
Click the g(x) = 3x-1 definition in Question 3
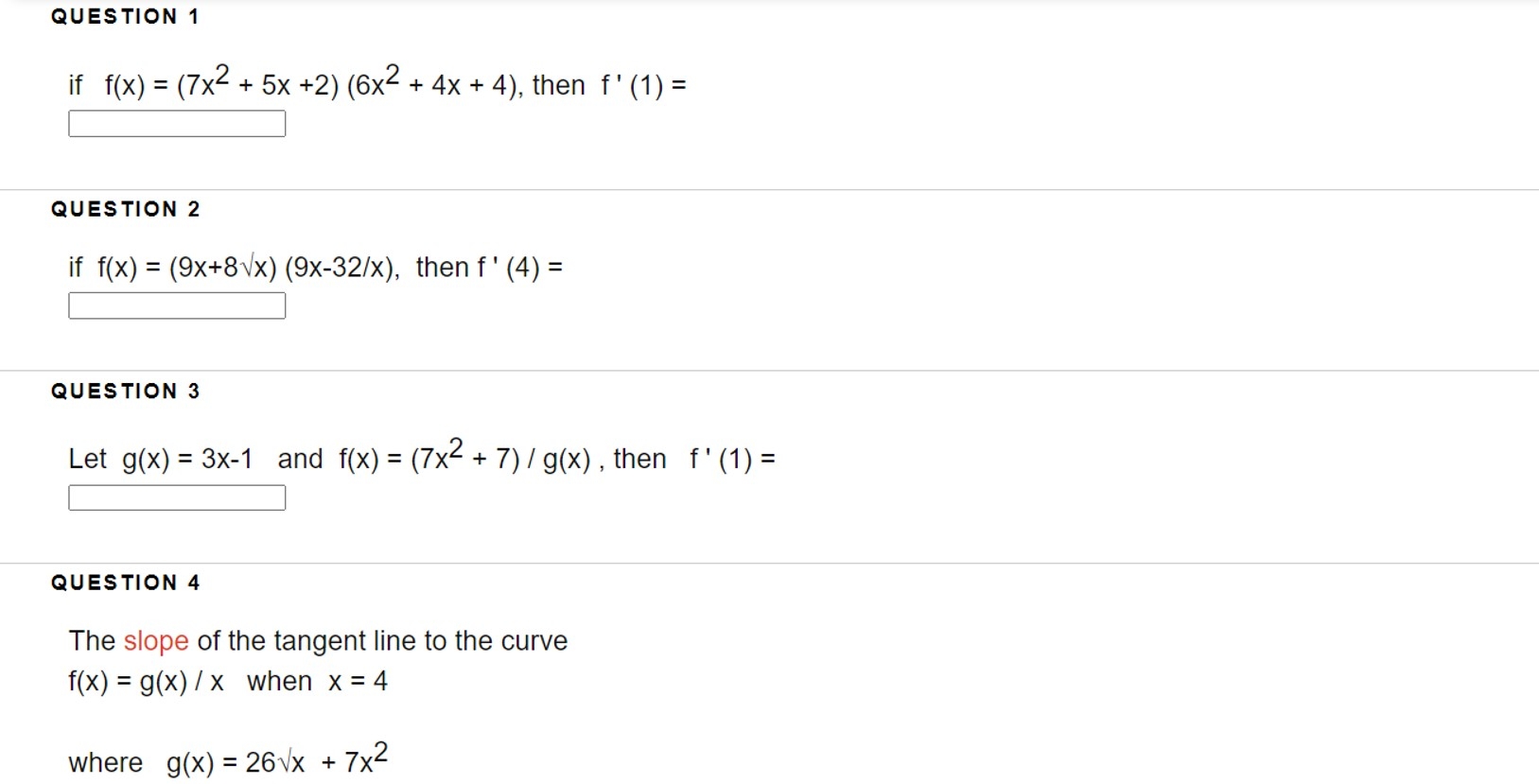click(x=186, y=458)
